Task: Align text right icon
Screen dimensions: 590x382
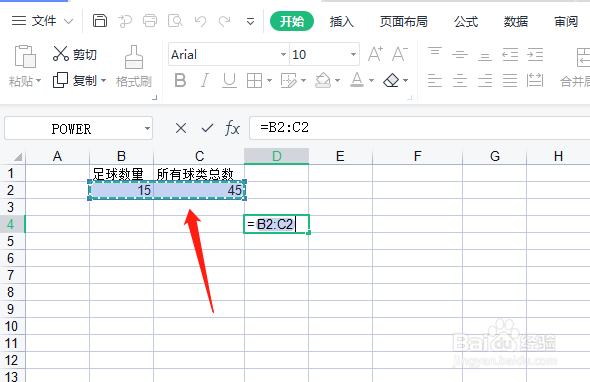Action: [485, 81]
